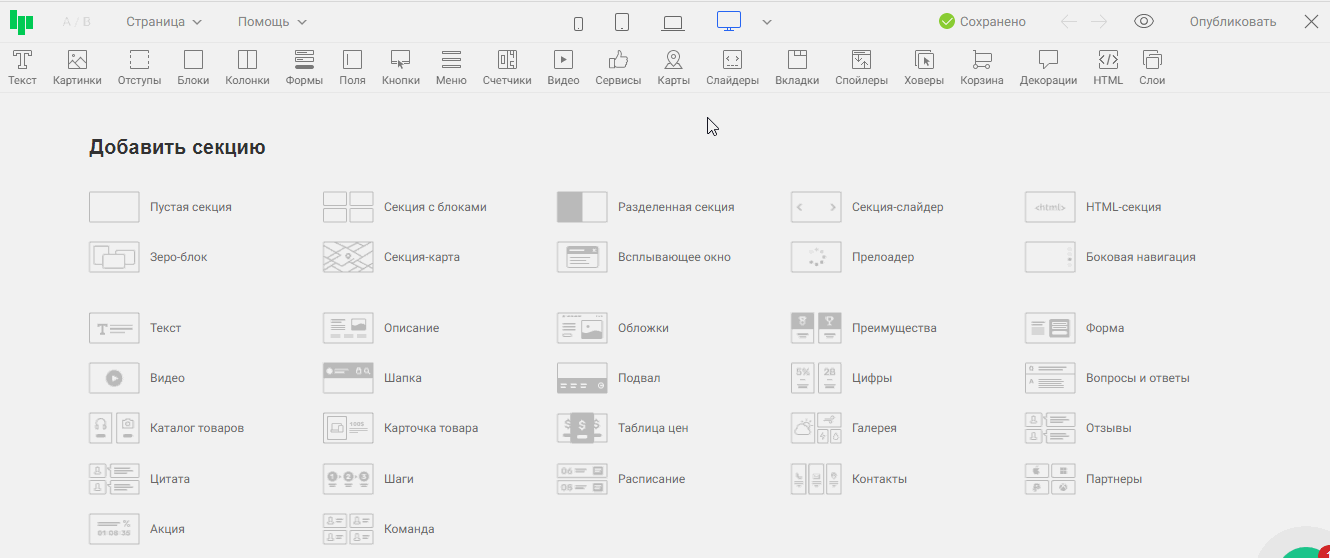Expand the Страница dropdown menu
The width and height of the screenshot is (1330, 558).
(x=163, y=22)
